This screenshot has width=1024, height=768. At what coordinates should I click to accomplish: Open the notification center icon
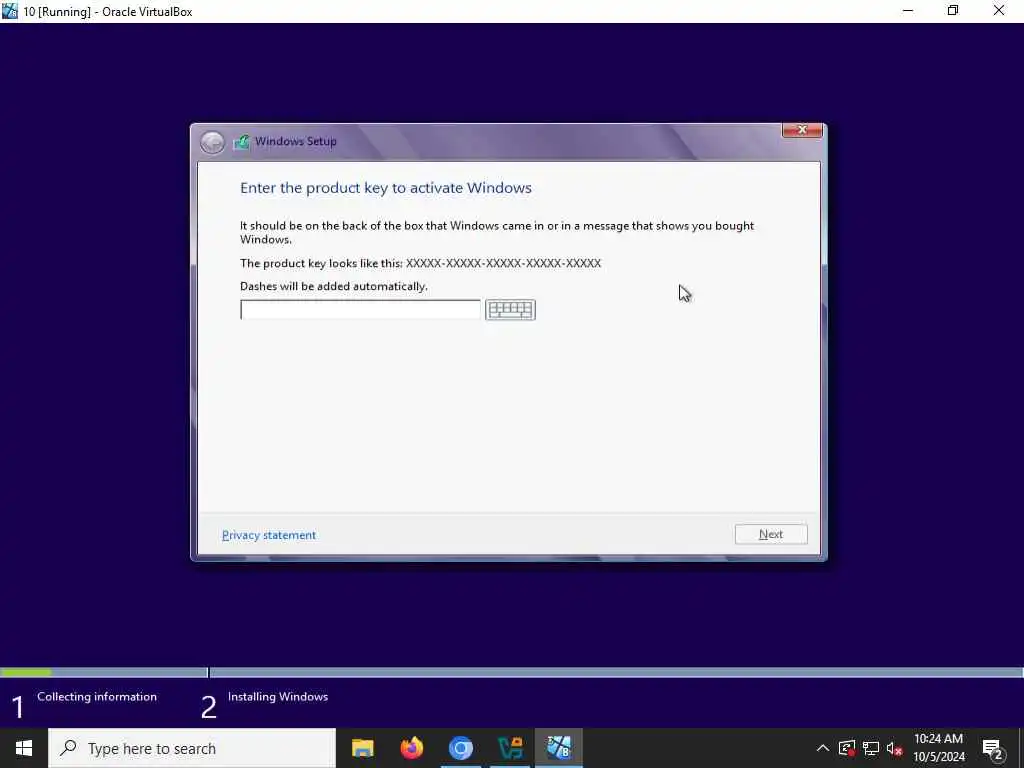coord(993,748)
